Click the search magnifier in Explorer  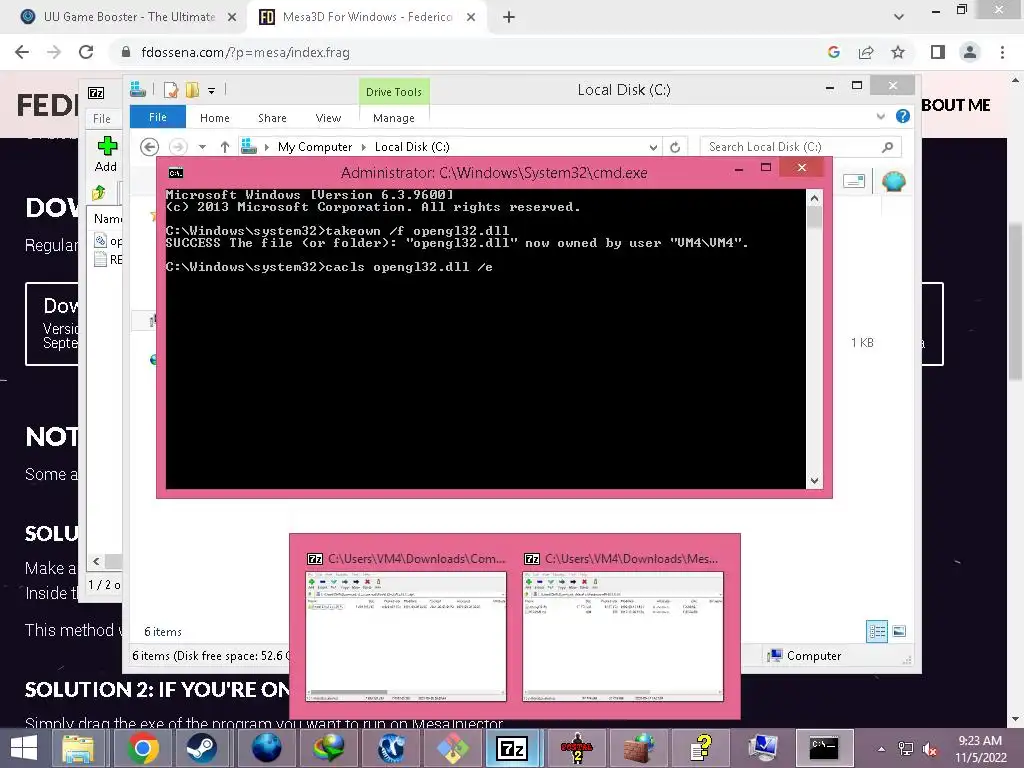tap(887, 147)
